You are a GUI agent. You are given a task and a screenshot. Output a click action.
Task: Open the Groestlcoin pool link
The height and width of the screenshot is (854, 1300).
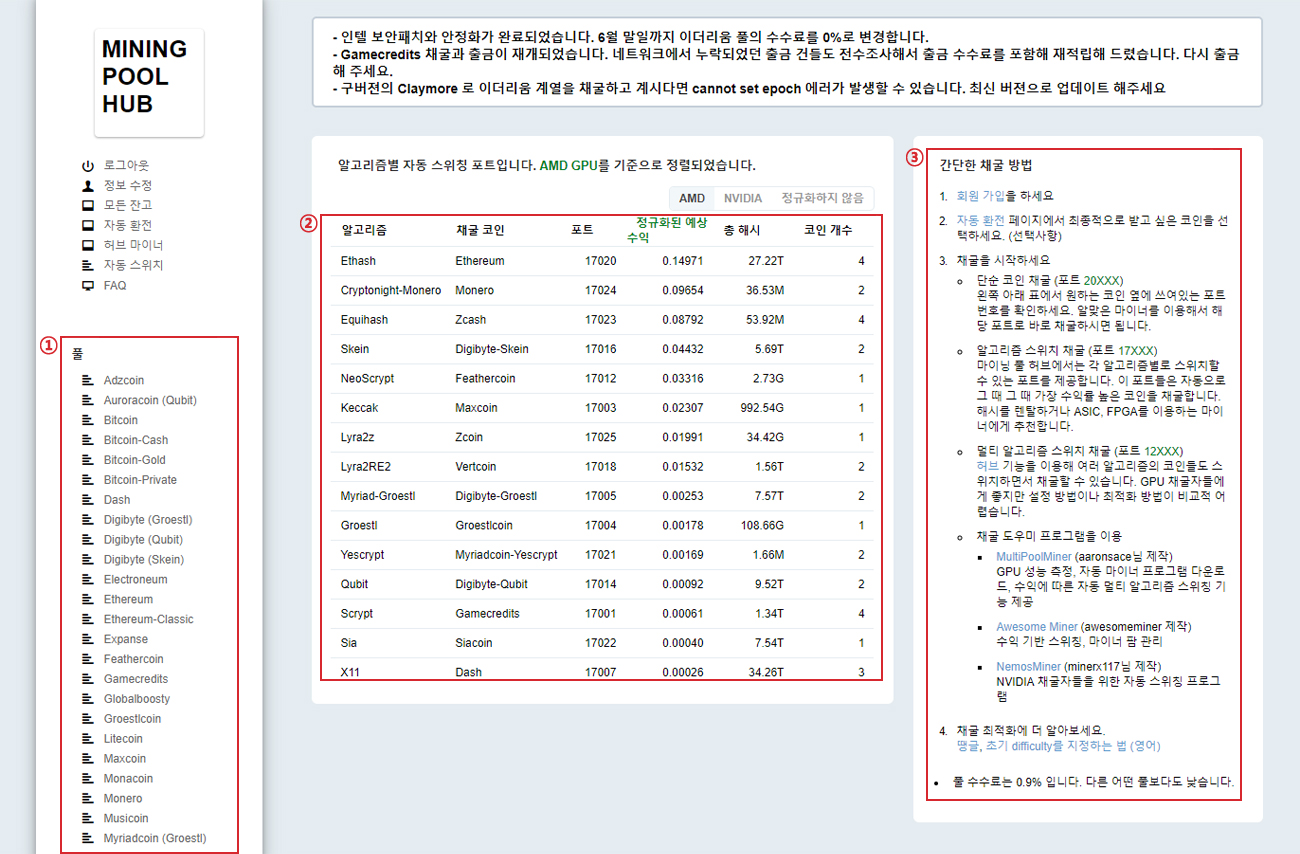point(132,719)
